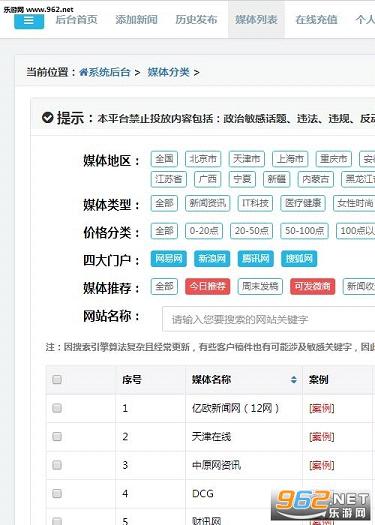Select 全部 in 媒体类型 row
Viewport: 375px width, 525px height.
click(164, 203)
